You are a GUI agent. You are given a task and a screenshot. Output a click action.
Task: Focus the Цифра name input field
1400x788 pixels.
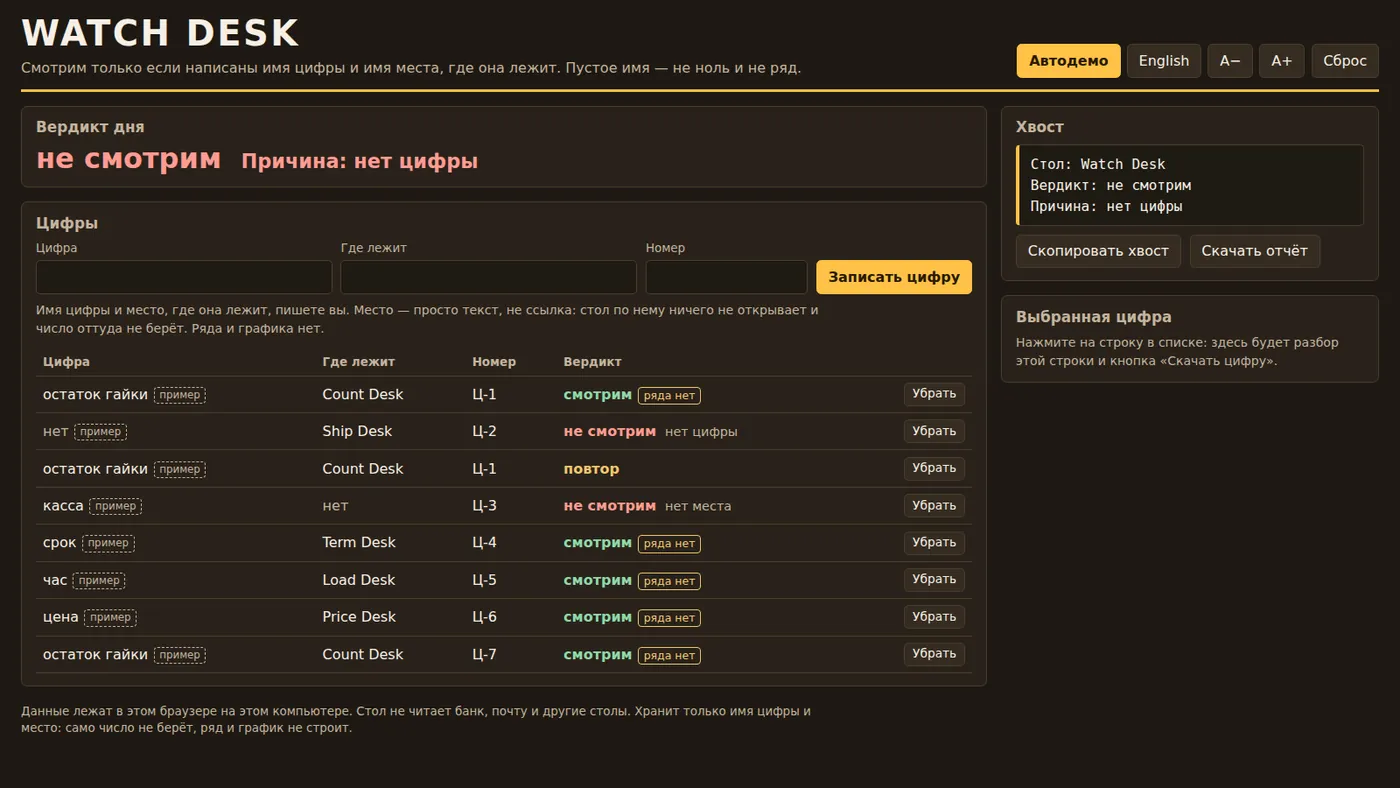tap(184, 277)
